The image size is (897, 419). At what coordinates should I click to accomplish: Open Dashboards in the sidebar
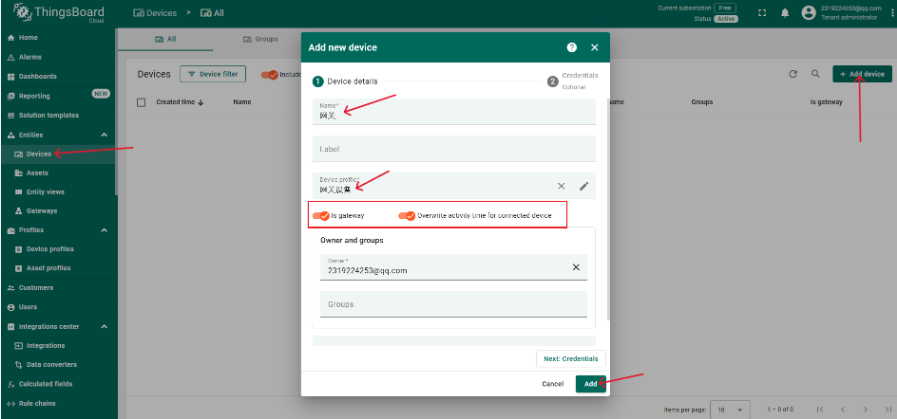pyautogui.click(x=38, y=76)
